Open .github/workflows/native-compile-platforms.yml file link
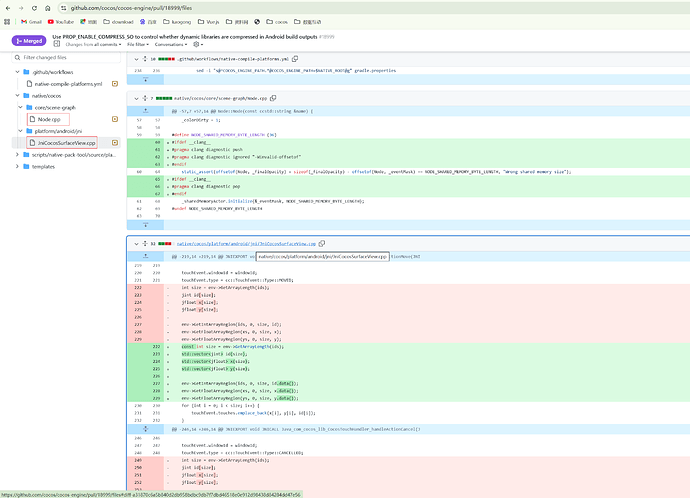This screenshot has height=498, width=690. click(233, 59)
